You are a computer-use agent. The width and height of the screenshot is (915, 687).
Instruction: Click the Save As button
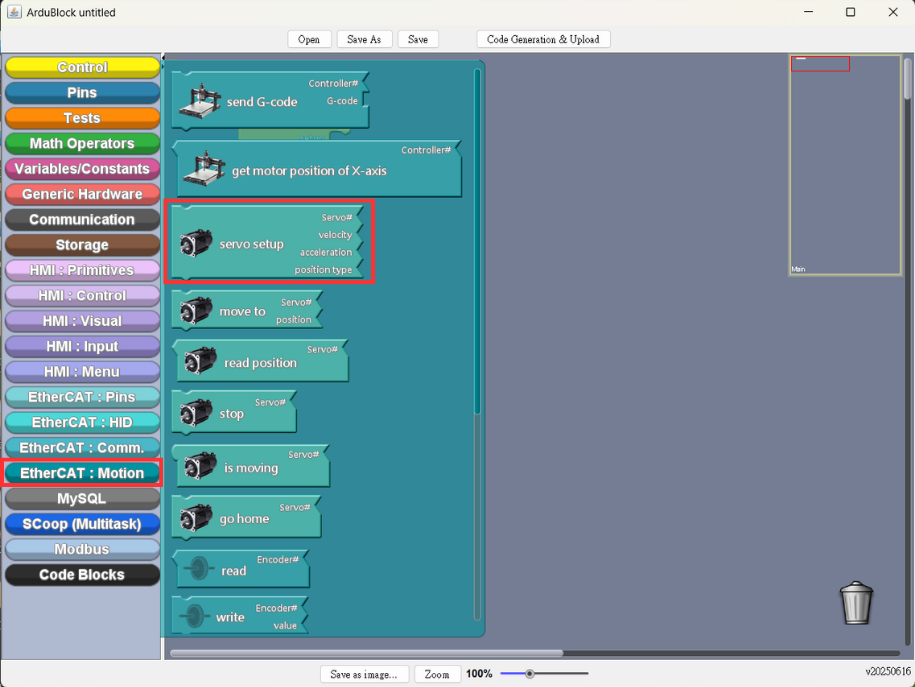(x=364, y=39)
